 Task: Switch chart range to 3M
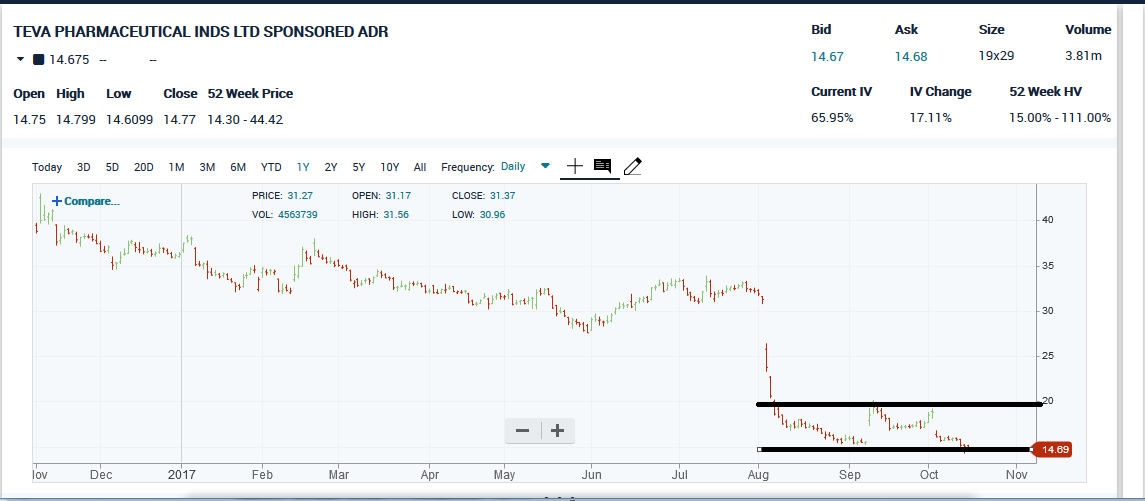coord(207,167)
